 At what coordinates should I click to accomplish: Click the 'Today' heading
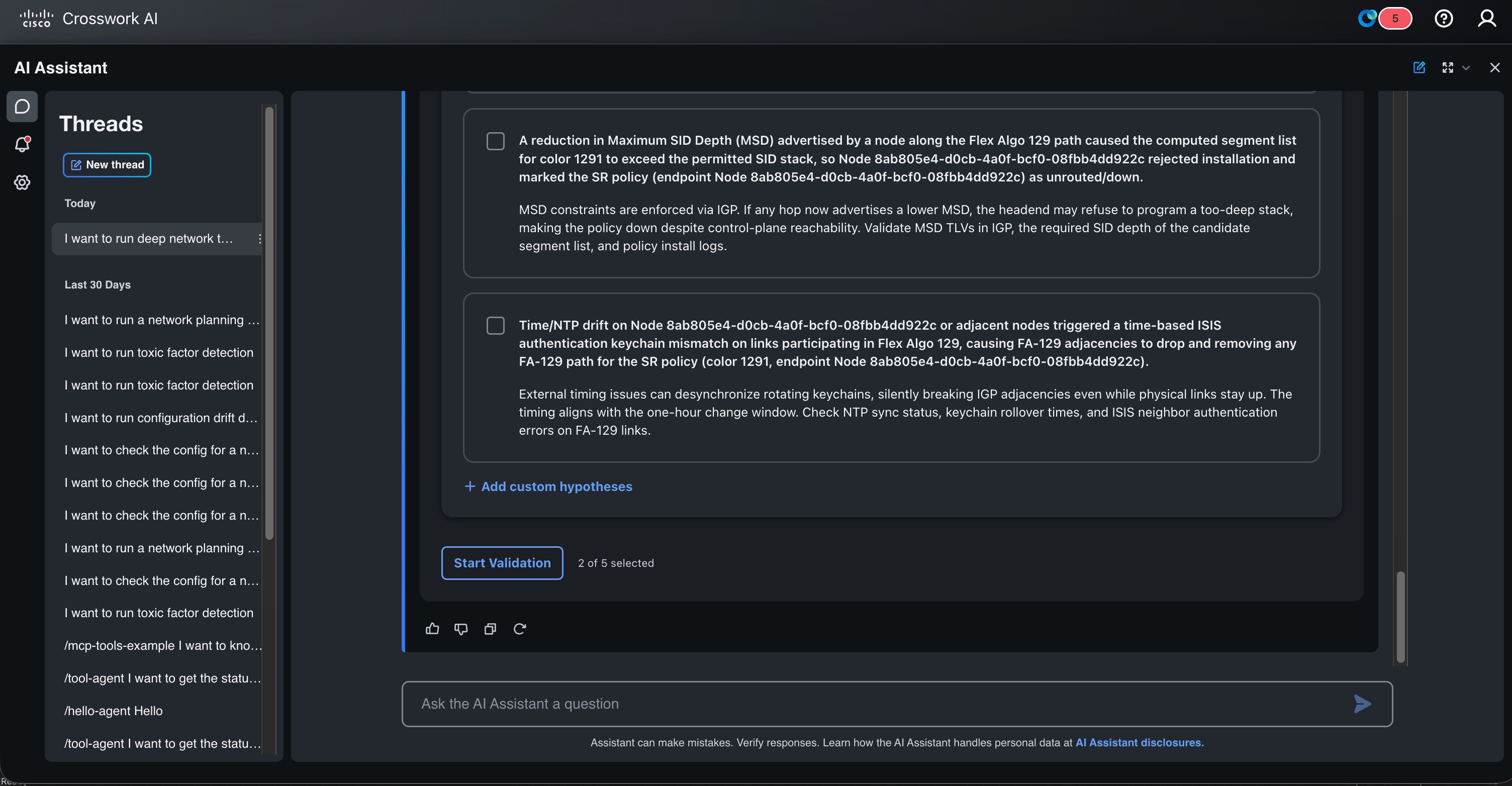[80, 203]
